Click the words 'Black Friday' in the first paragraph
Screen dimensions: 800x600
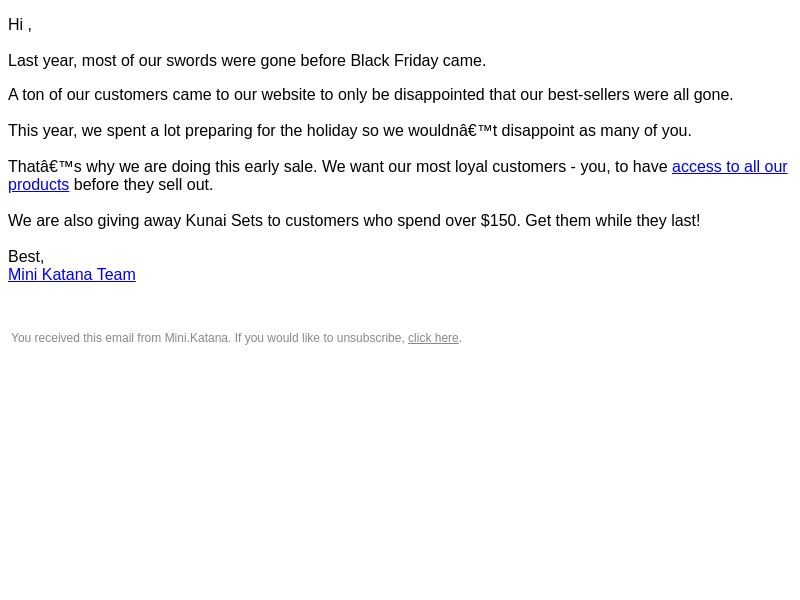[394, 61]
